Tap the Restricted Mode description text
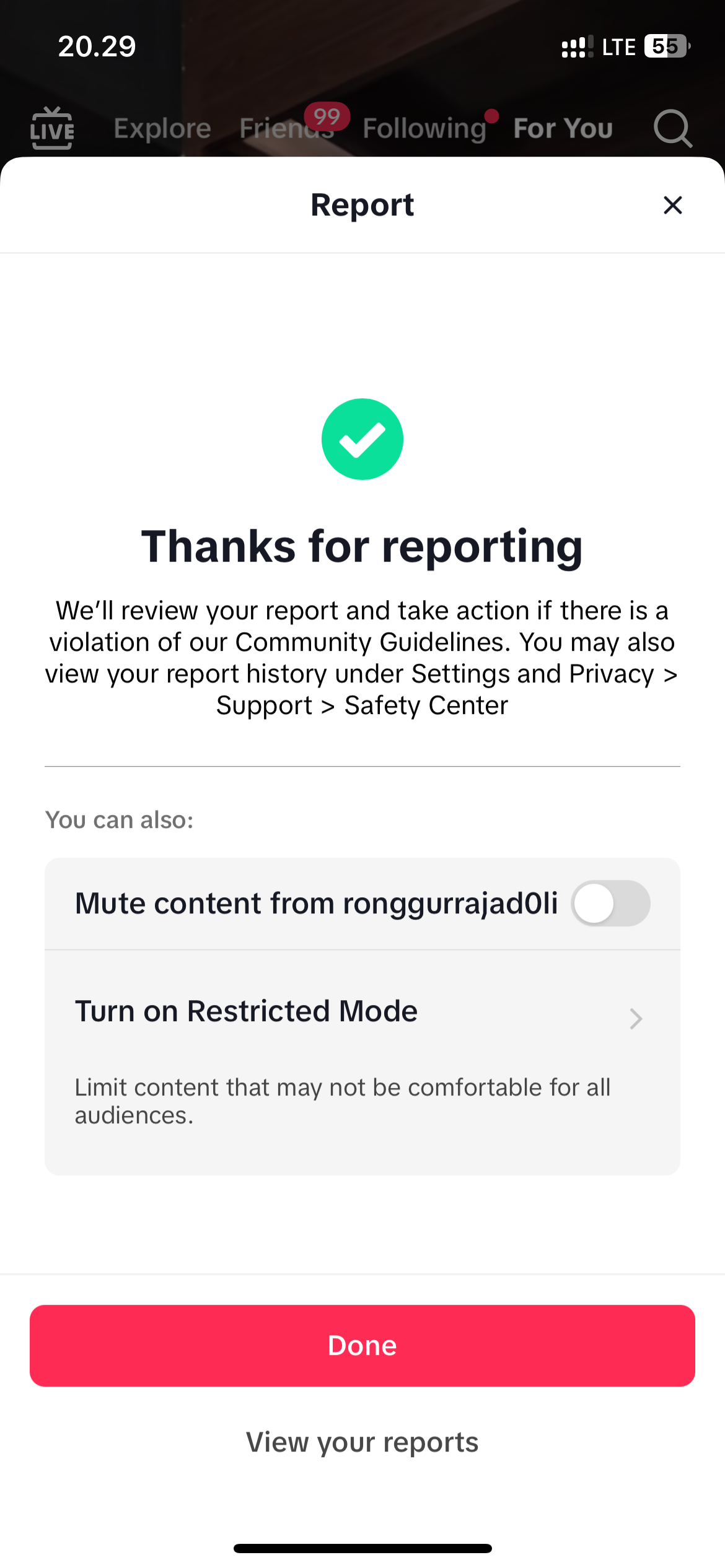Viewport: 725px width, 1568px height. pos(343,1101)
